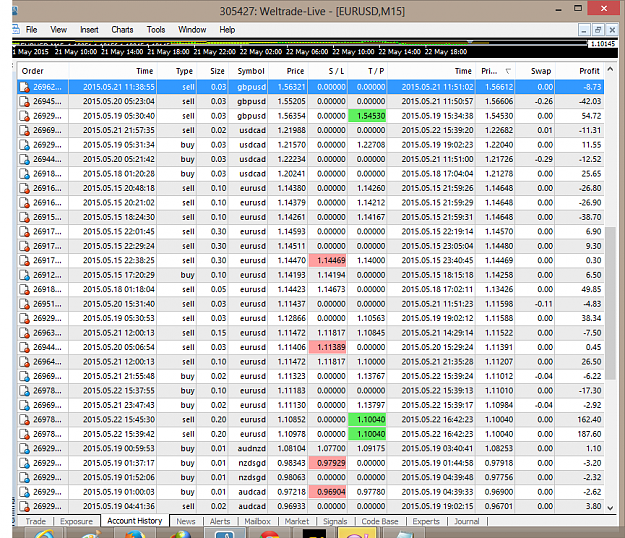The width and height of the screenshot is (625, 538).
Task: Restore the inner chart window via its restore button
Action: 598,30
